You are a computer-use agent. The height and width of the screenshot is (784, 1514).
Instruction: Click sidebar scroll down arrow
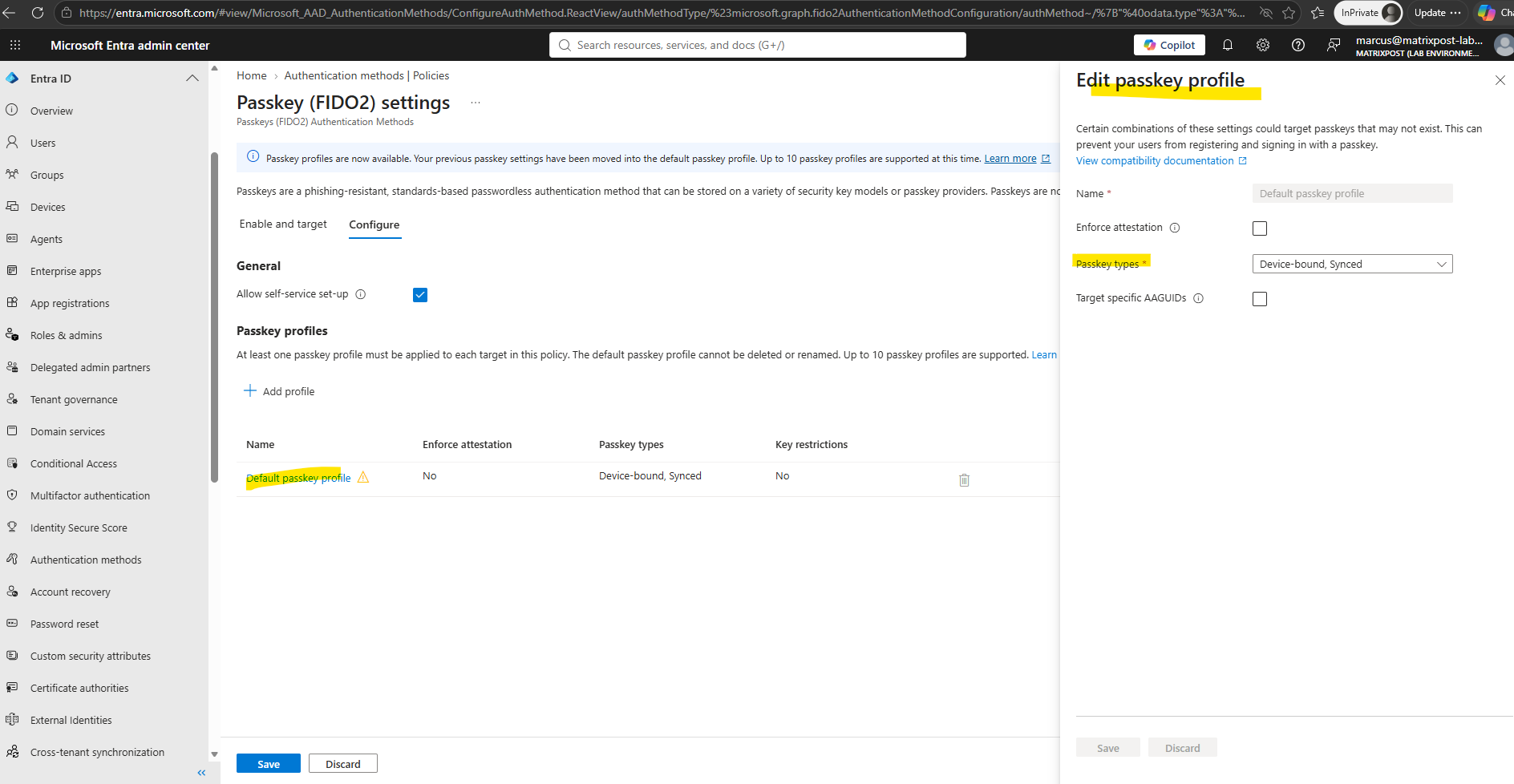(x=214, y=754)
